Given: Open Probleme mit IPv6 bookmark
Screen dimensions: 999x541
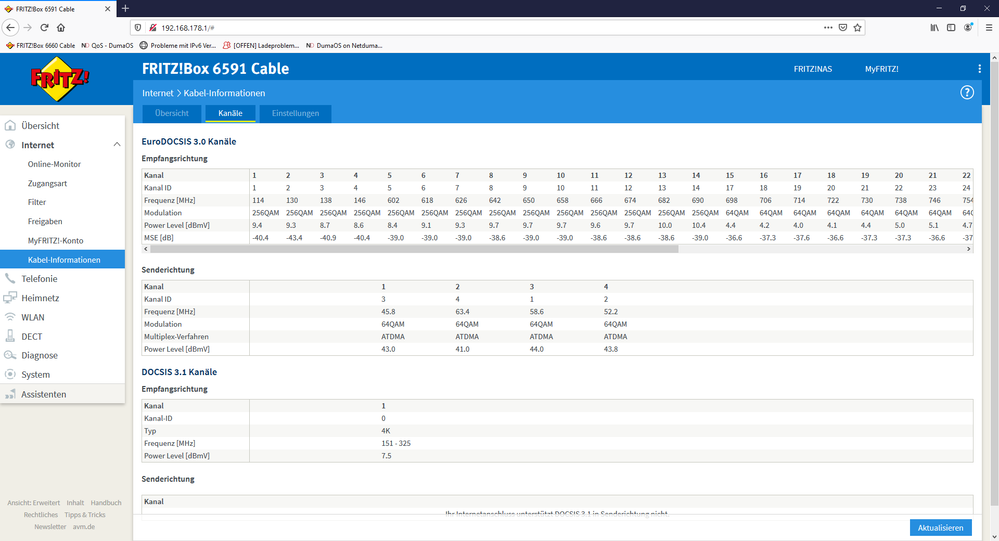Looking at the screenshot, I should (x=178, y=45).
